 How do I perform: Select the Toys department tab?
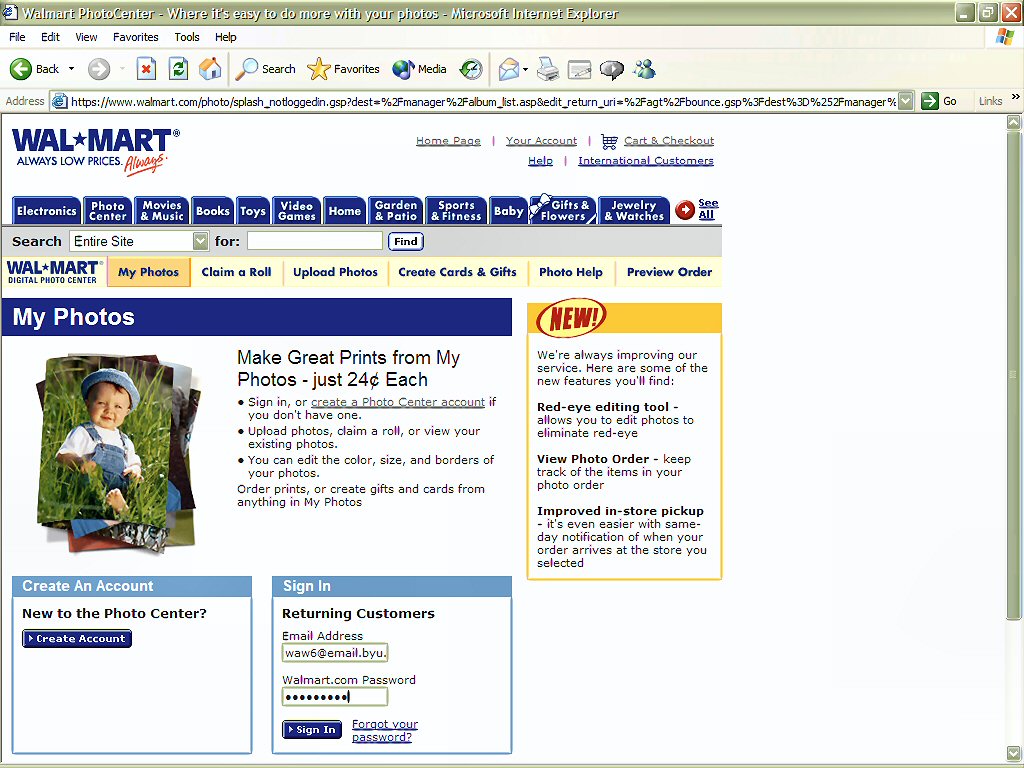click(x=253, y=210)
